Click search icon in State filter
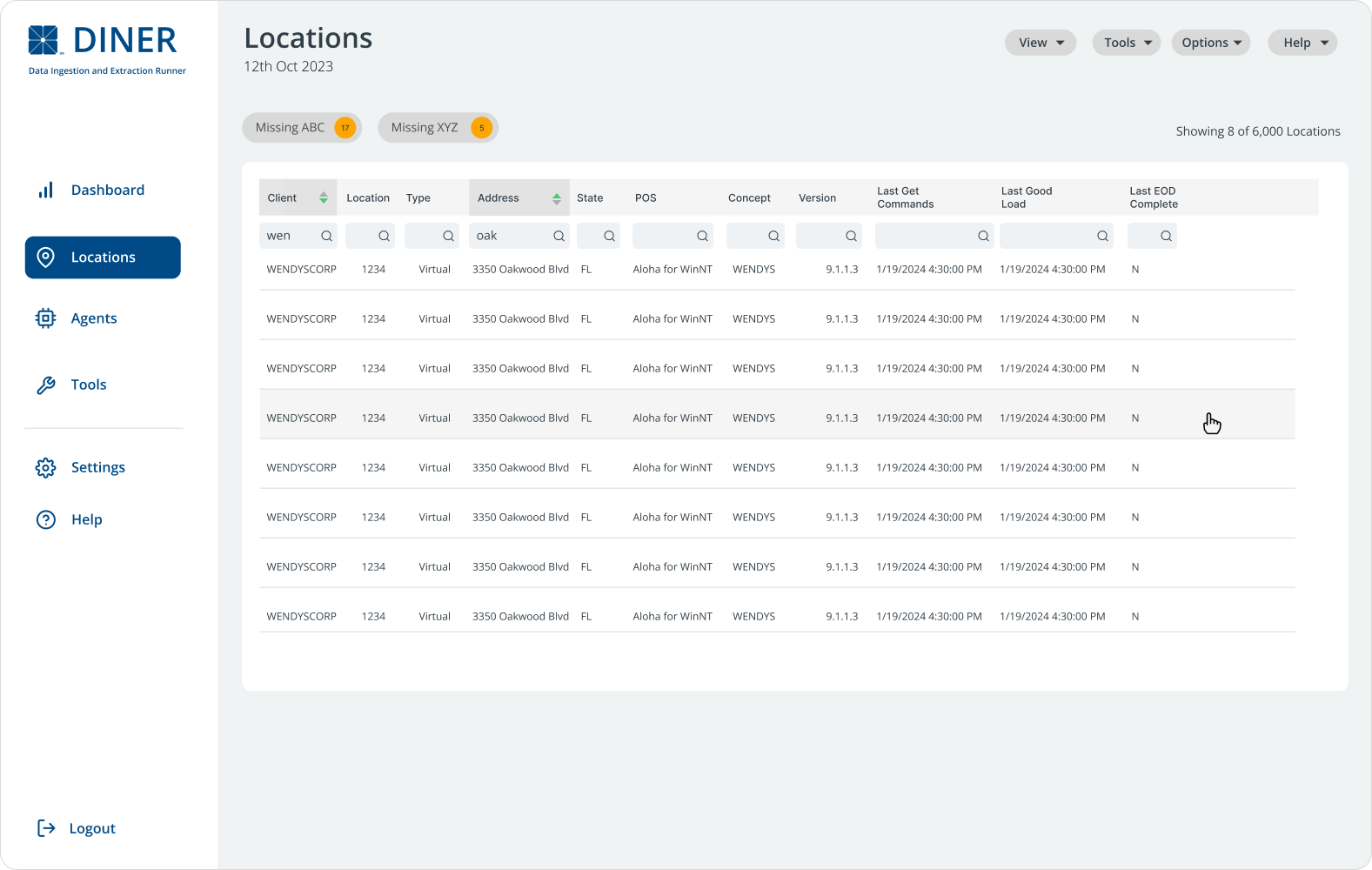Viewport: 1372px width, 870px height. pos(610,236)
